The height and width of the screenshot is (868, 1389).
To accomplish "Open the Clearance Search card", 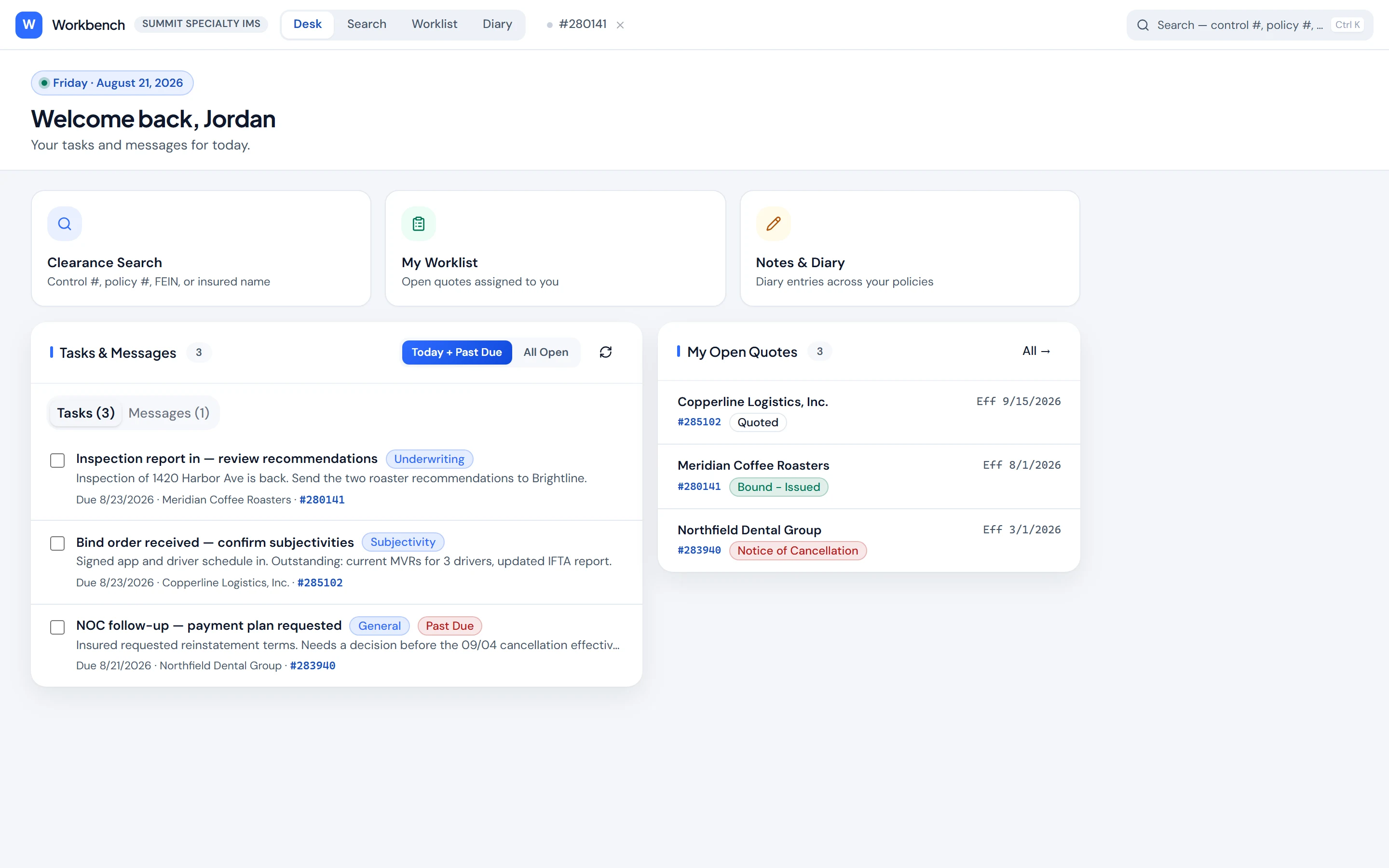I will click(201, 248).
